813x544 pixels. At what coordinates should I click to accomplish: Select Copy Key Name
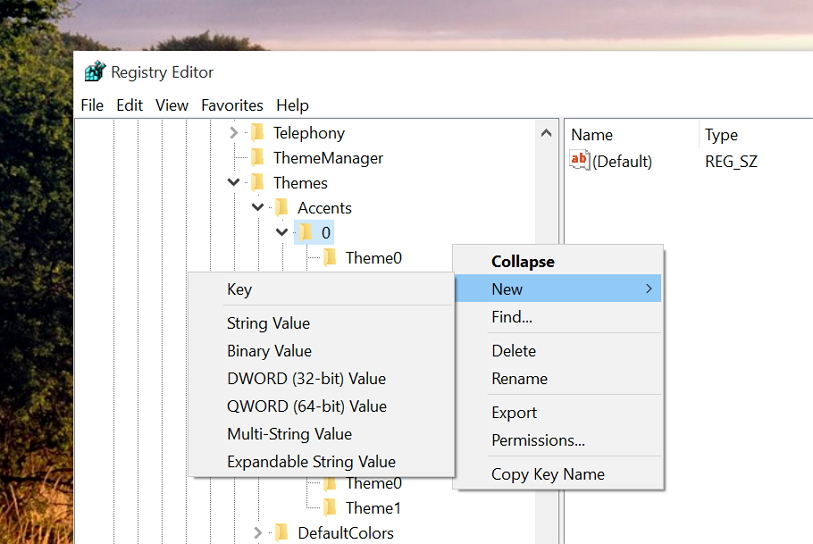click(558, 474)
